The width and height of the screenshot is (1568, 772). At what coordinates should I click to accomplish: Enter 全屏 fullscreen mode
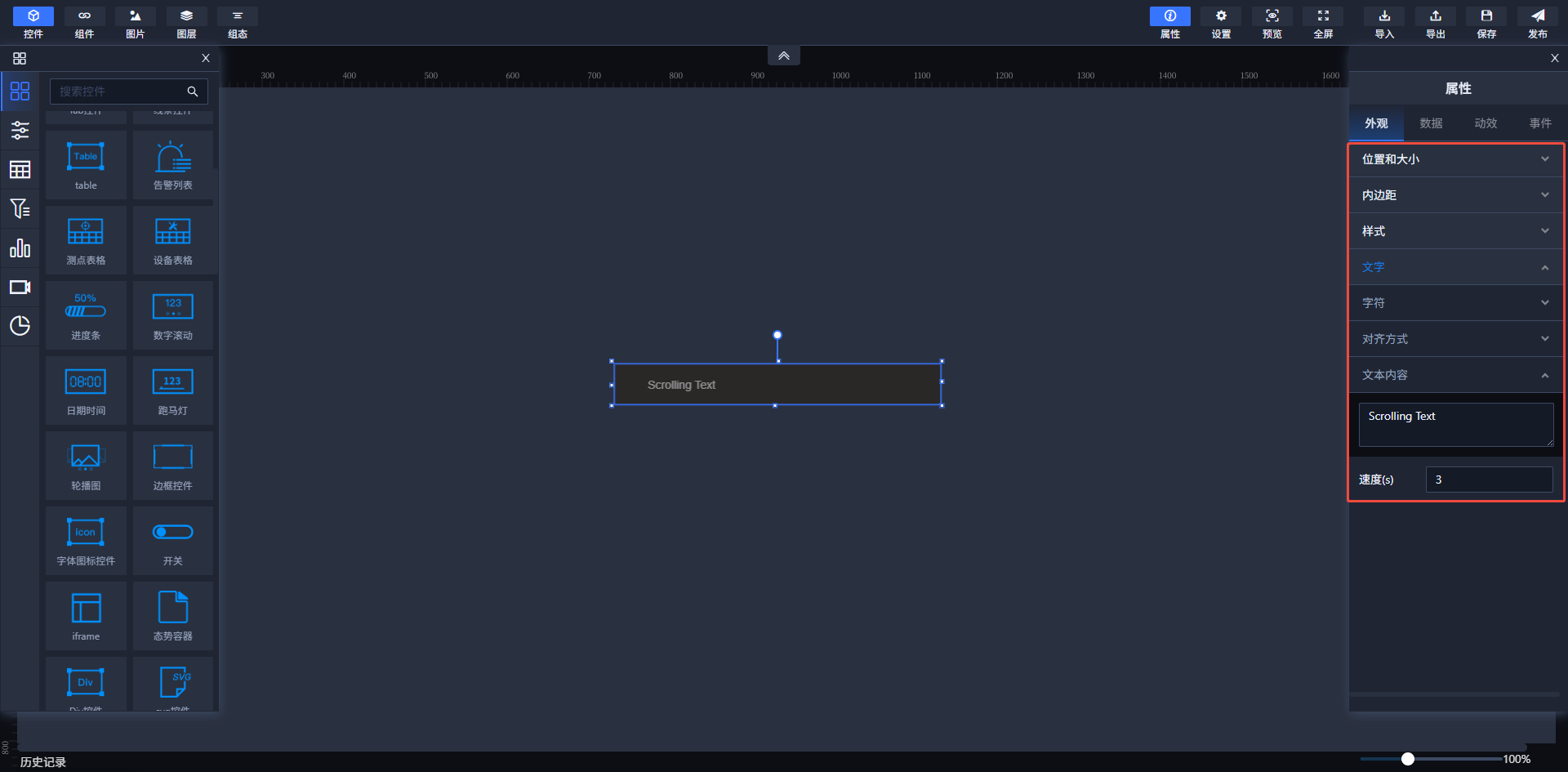click(1323, 23)
